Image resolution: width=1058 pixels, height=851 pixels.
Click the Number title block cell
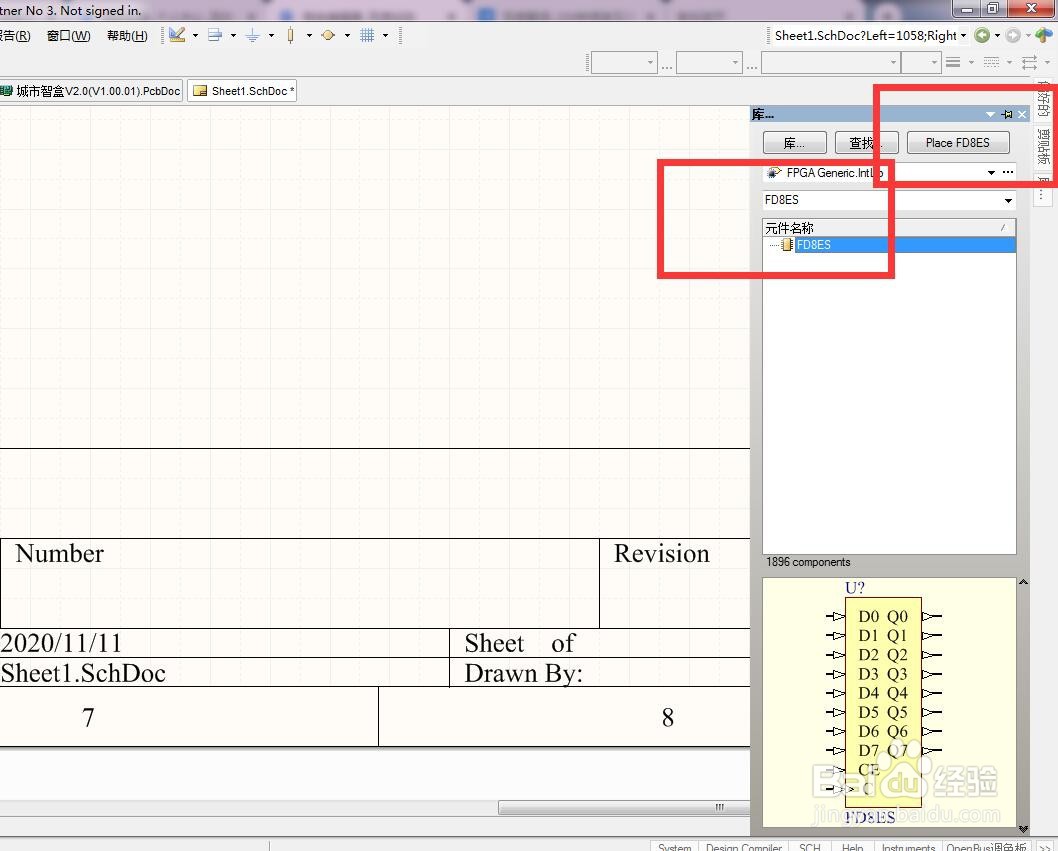tap(300, 583)
